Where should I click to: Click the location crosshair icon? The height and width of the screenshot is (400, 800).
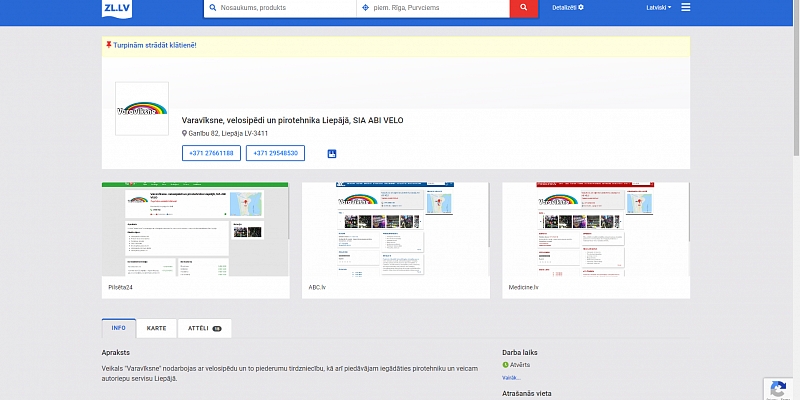coord(365,7)
